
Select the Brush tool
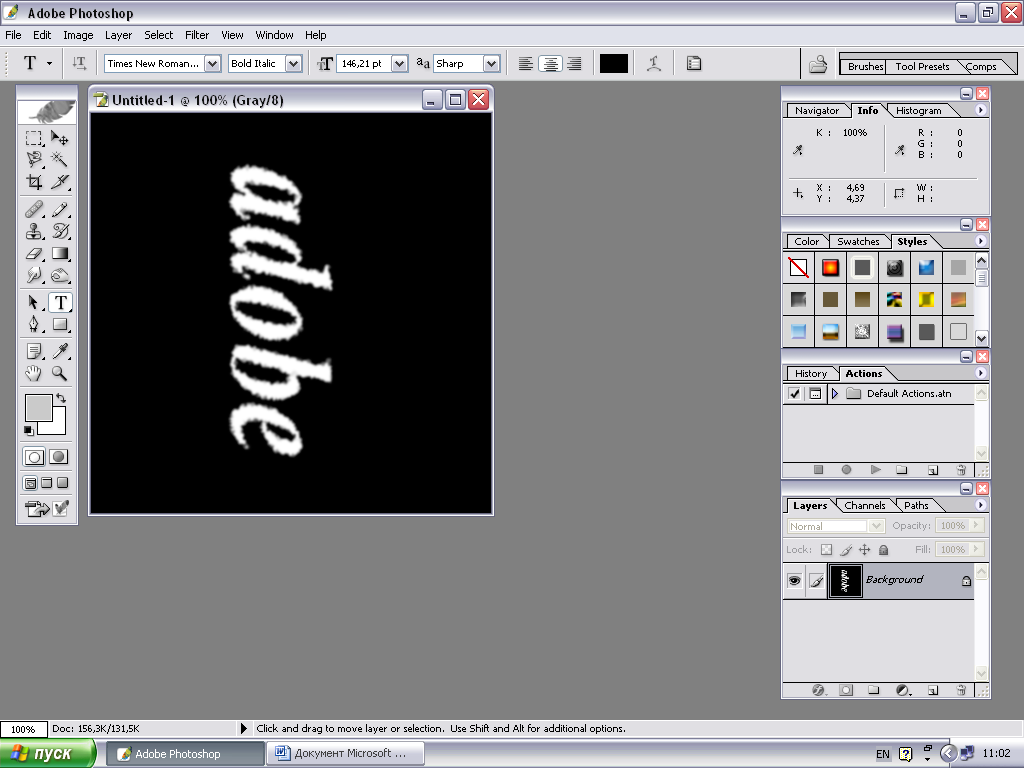(59, 210)
